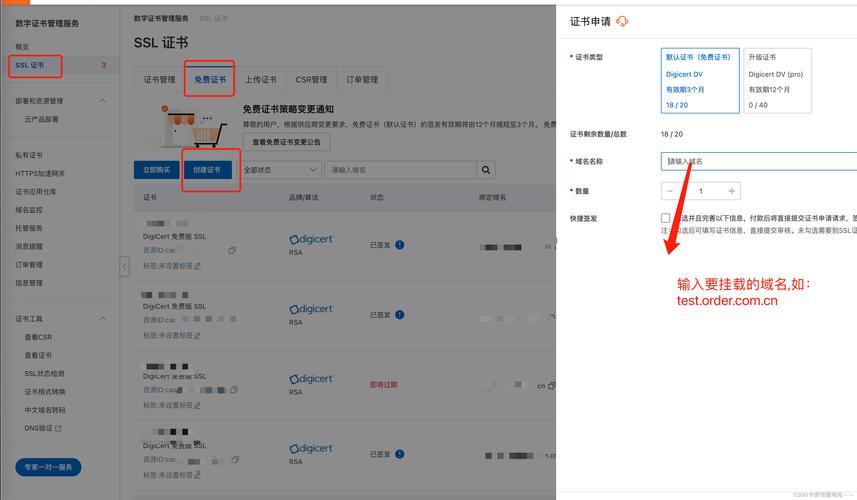This screenshot has height=500, width=857.
Task: Click the digicert logo in third row
Action: 311,379
